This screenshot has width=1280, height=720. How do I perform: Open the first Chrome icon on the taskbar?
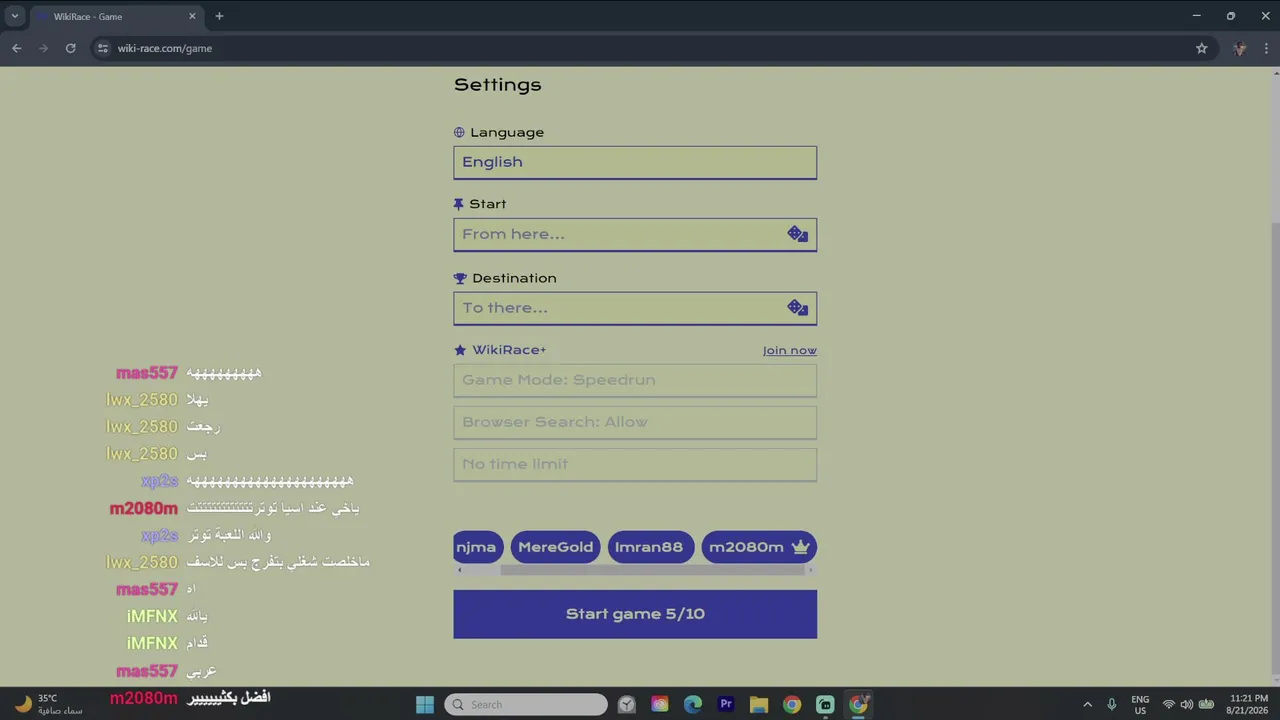(792, 704)
